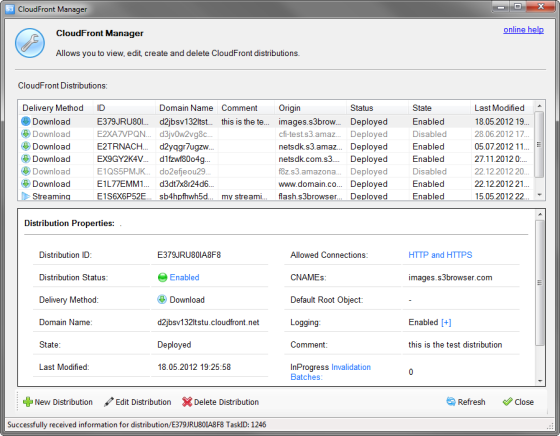Open the online help link

tap(523, 30)
